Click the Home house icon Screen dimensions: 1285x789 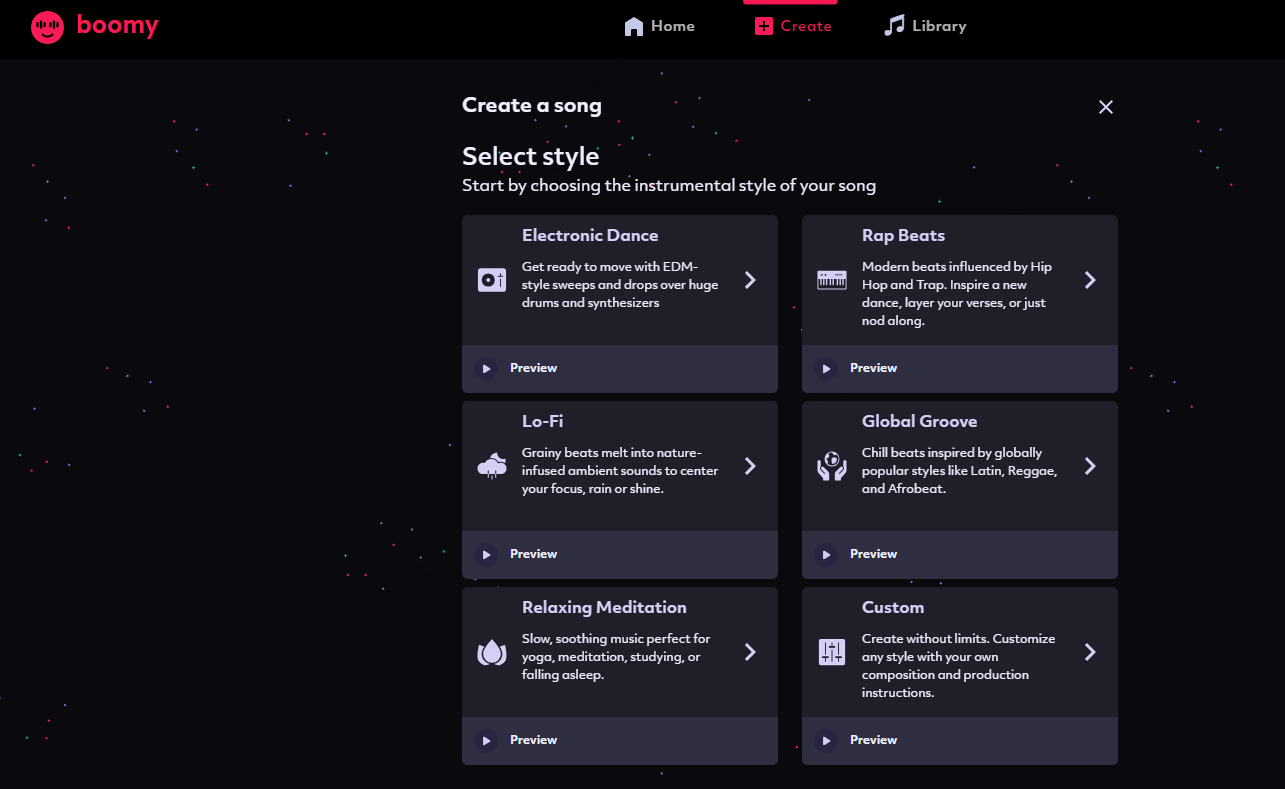pos(634,27)
